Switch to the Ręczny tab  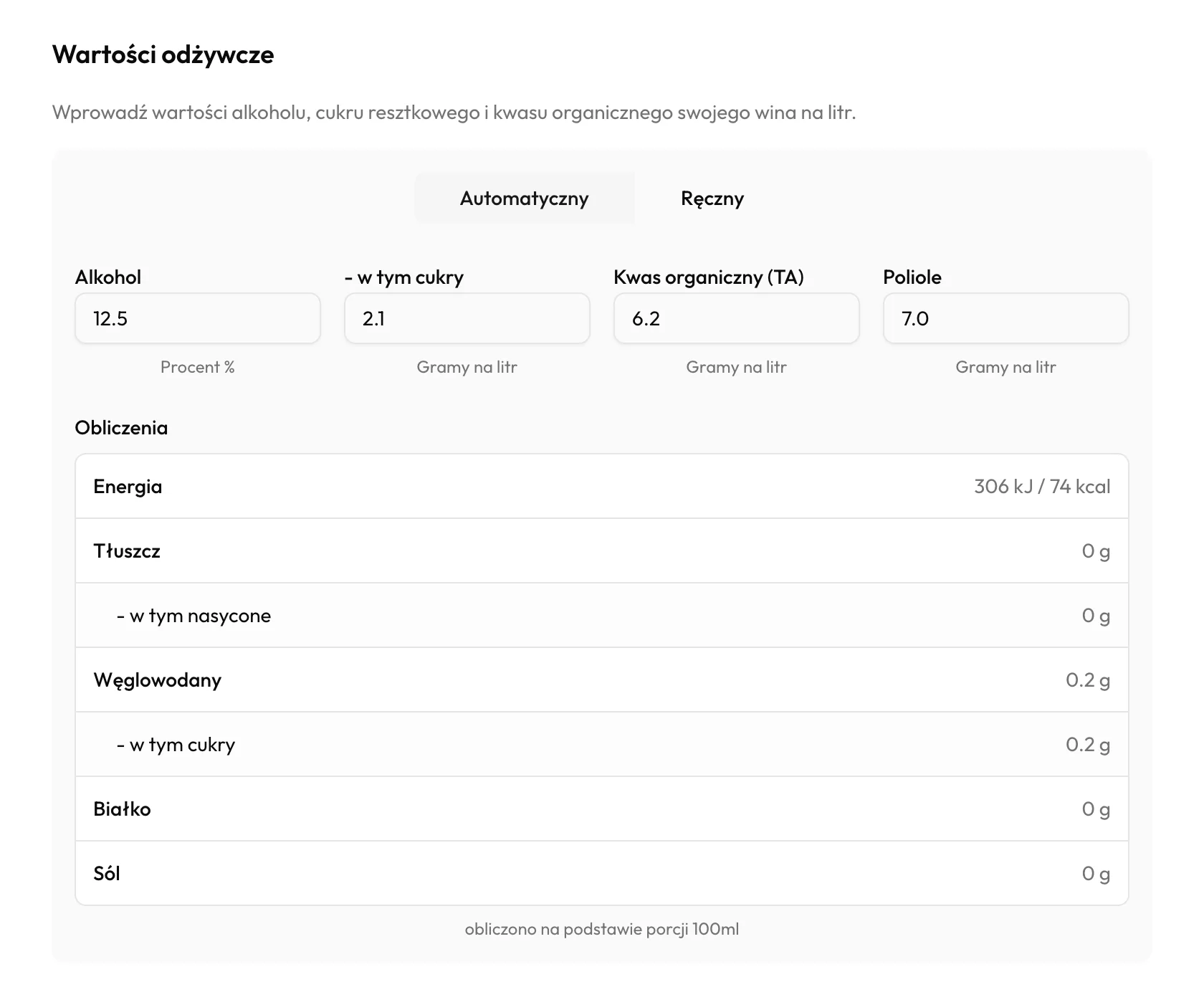click(x=712, y=199)
